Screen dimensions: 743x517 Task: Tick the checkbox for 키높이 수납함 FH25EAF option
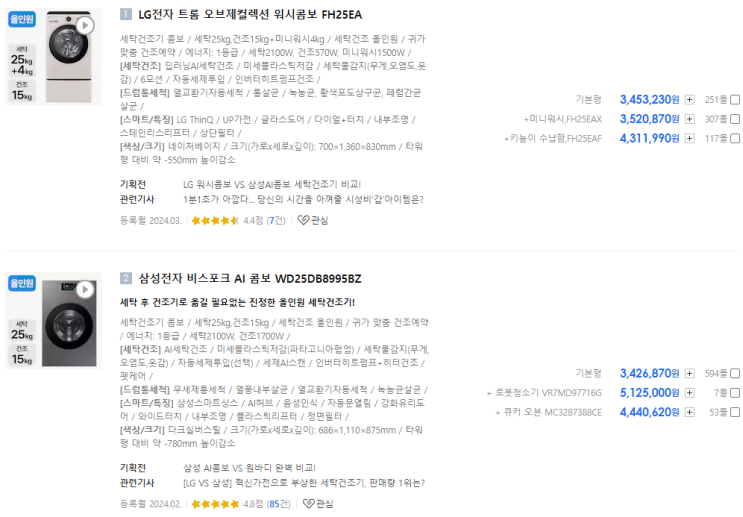pyautogui.click(x=735, y=138)
